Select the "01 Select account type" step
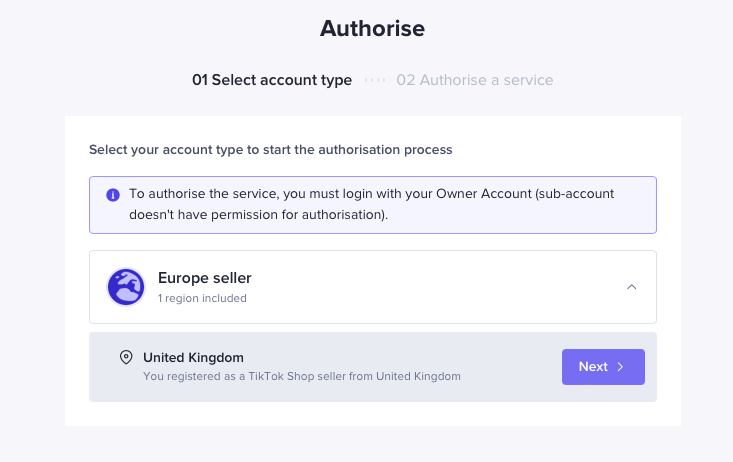 (272, 80)
